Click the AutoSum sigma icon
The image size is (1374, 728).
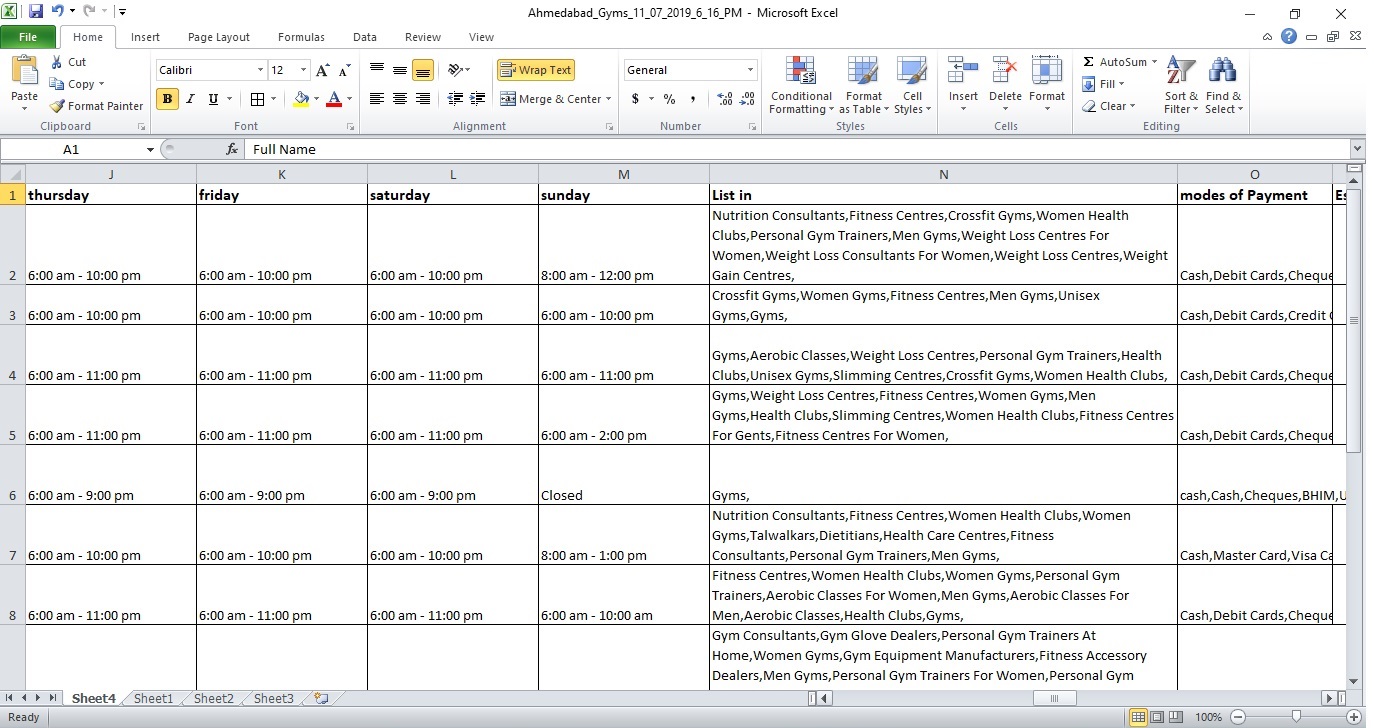(x=1089, y=62)
